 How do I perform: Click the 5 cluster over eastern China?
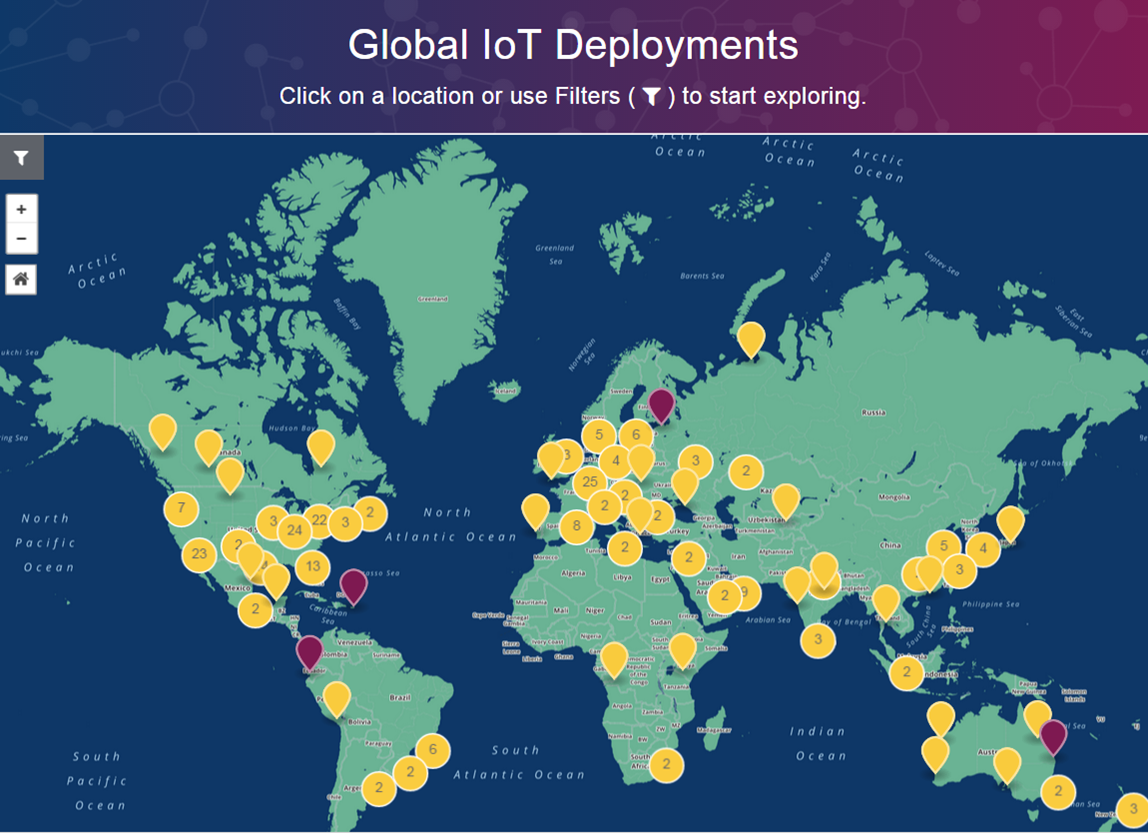point(944,543)
